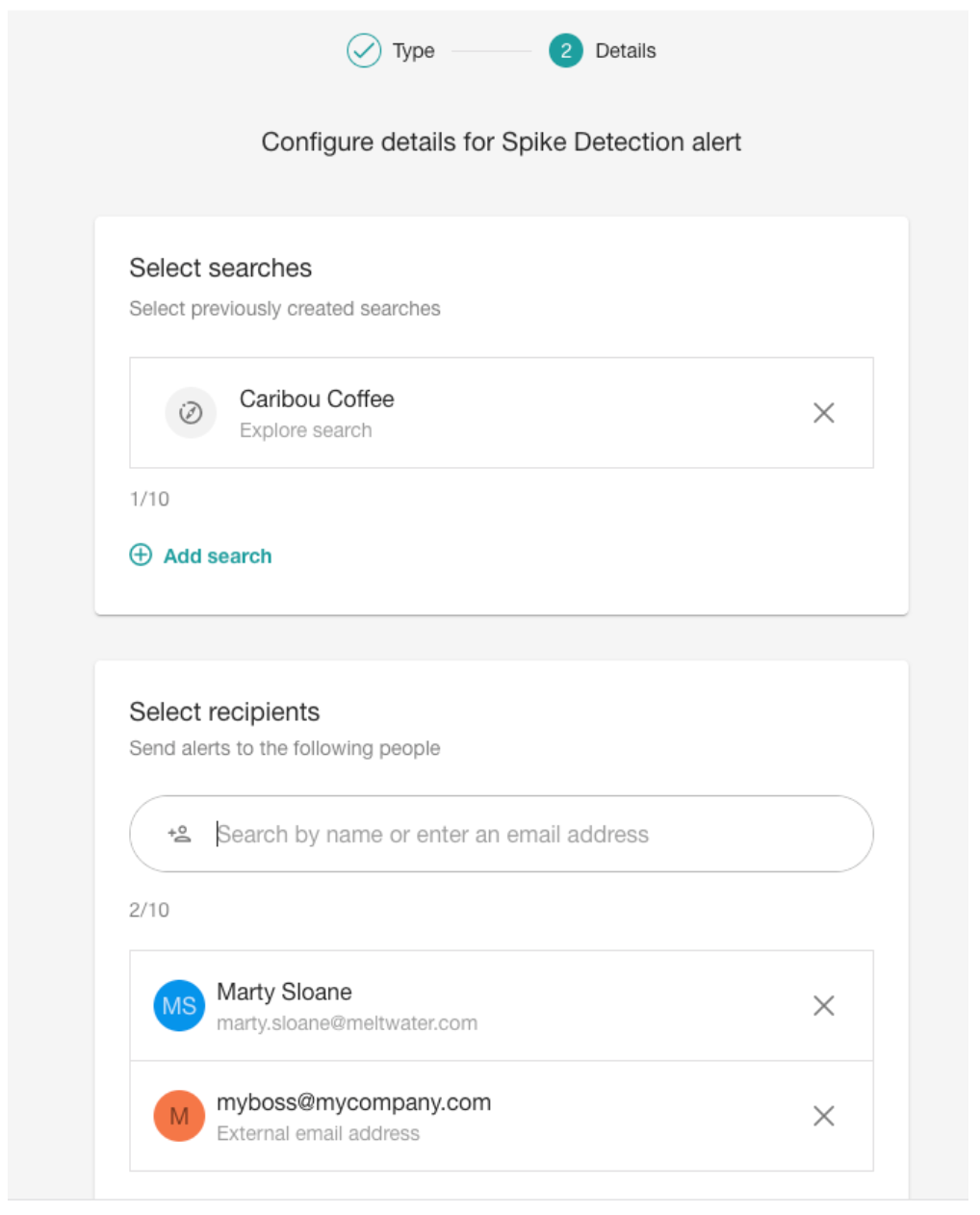980x1215 pixels.
Task: Click the Add search link text
Action: (218, 556)
